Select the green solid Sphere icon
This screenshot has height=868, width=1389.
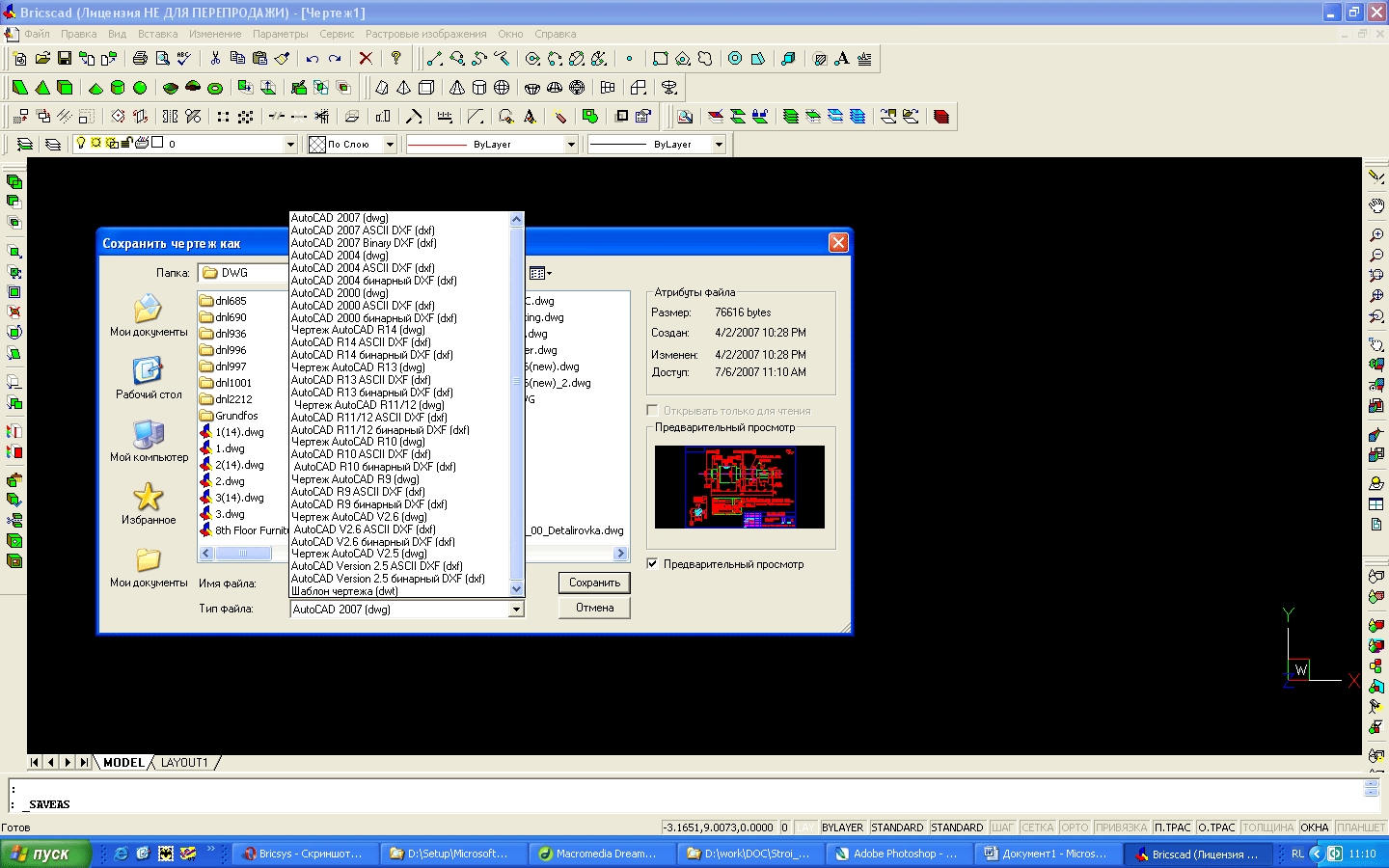[x=140, y=88]
